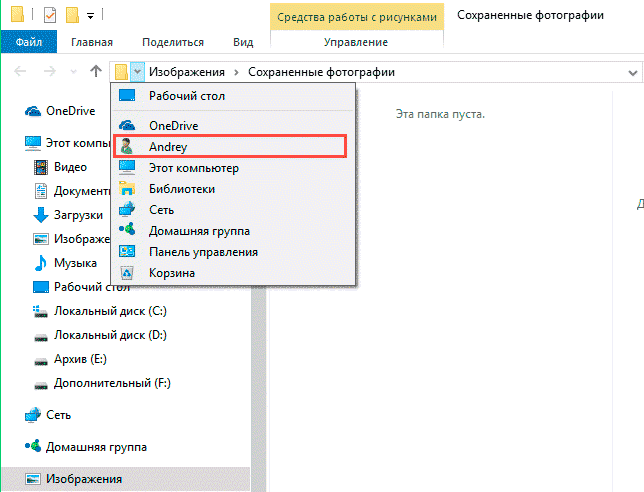The height and width of the screenshot is (492, 644).
Task: Click the Библиотеки libraries icon
Action: 127,188
